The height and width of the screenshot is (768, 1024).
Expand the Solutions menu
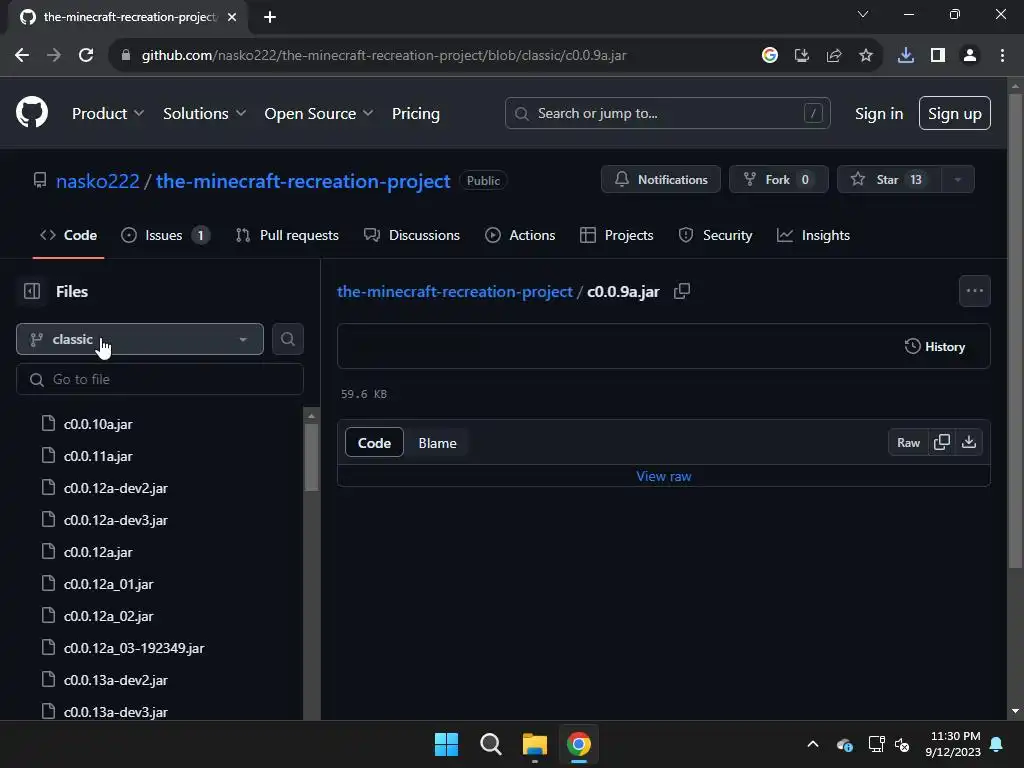204,114
